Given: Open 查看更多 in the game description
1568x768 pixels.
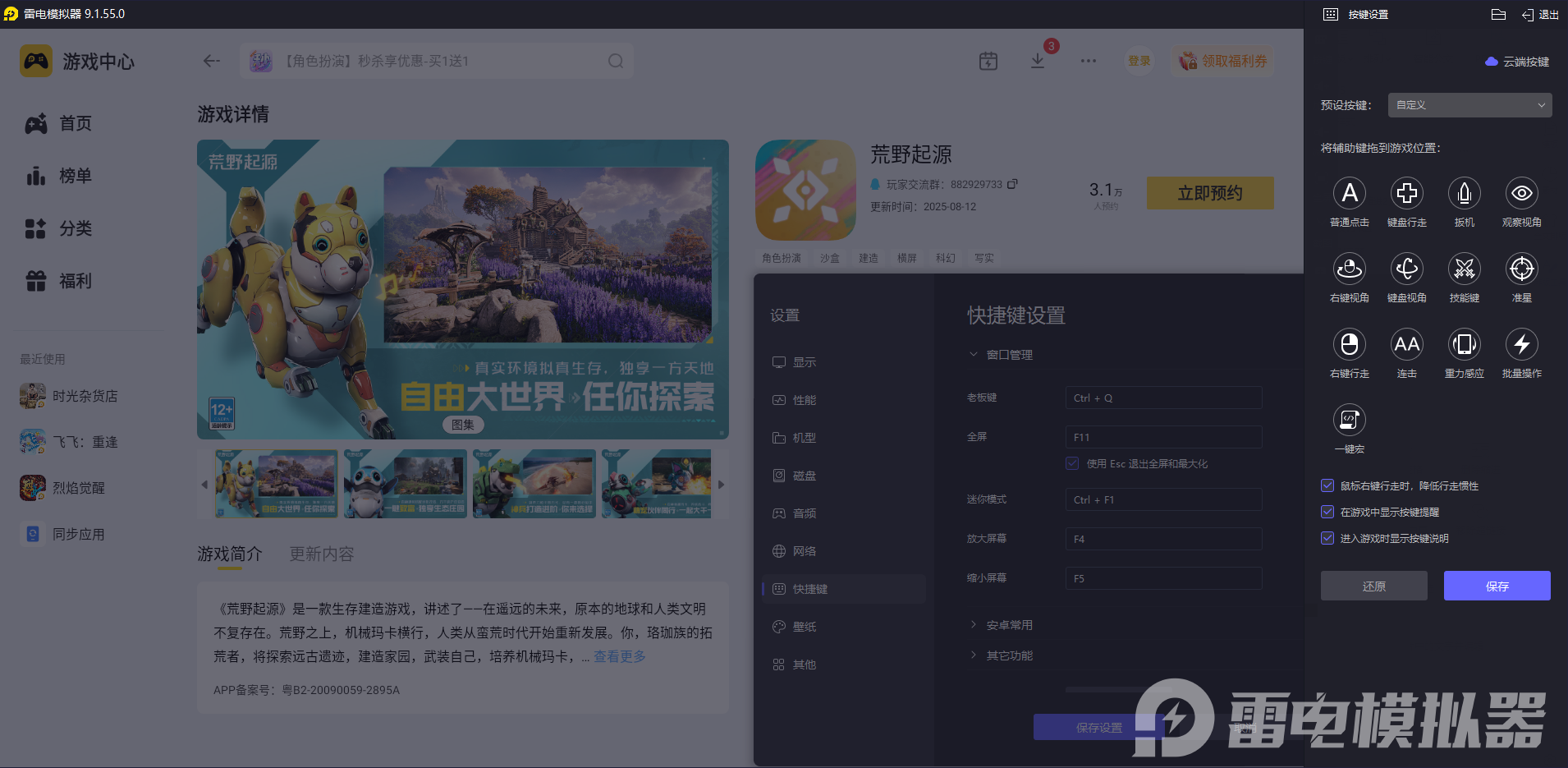Looking at the screenshot, I should click(618, 656).
